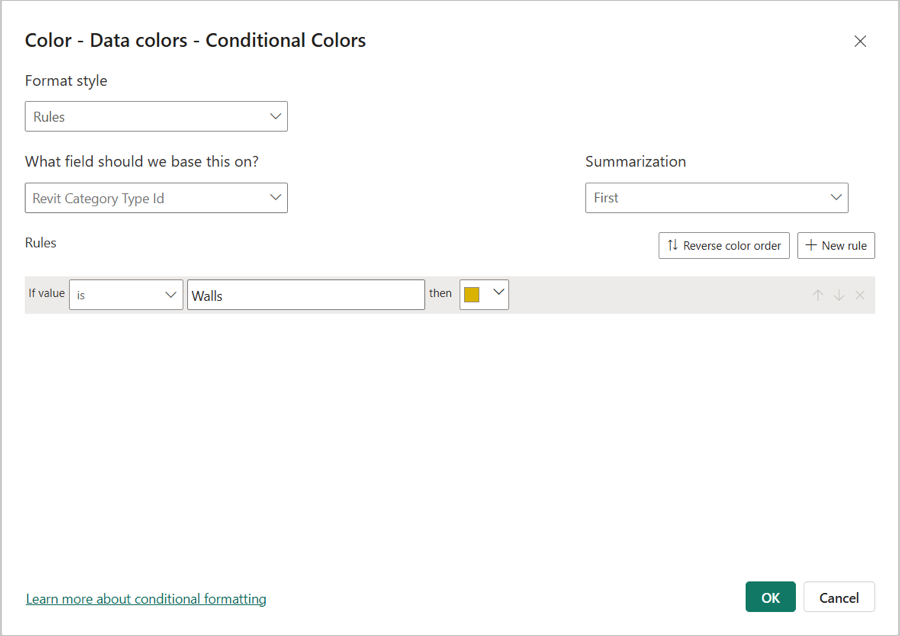The width and height of the screenshot is (900, 636).
Task: Click the dialog title text
Action: tap(195, 41)
